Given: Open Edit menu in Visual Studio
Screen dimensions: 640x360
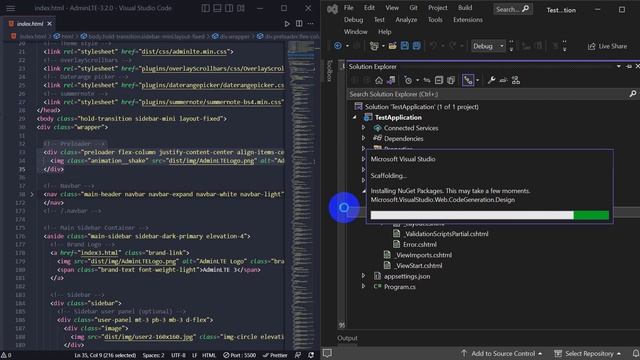Looking at the screenshot, I should coord(369,8).
